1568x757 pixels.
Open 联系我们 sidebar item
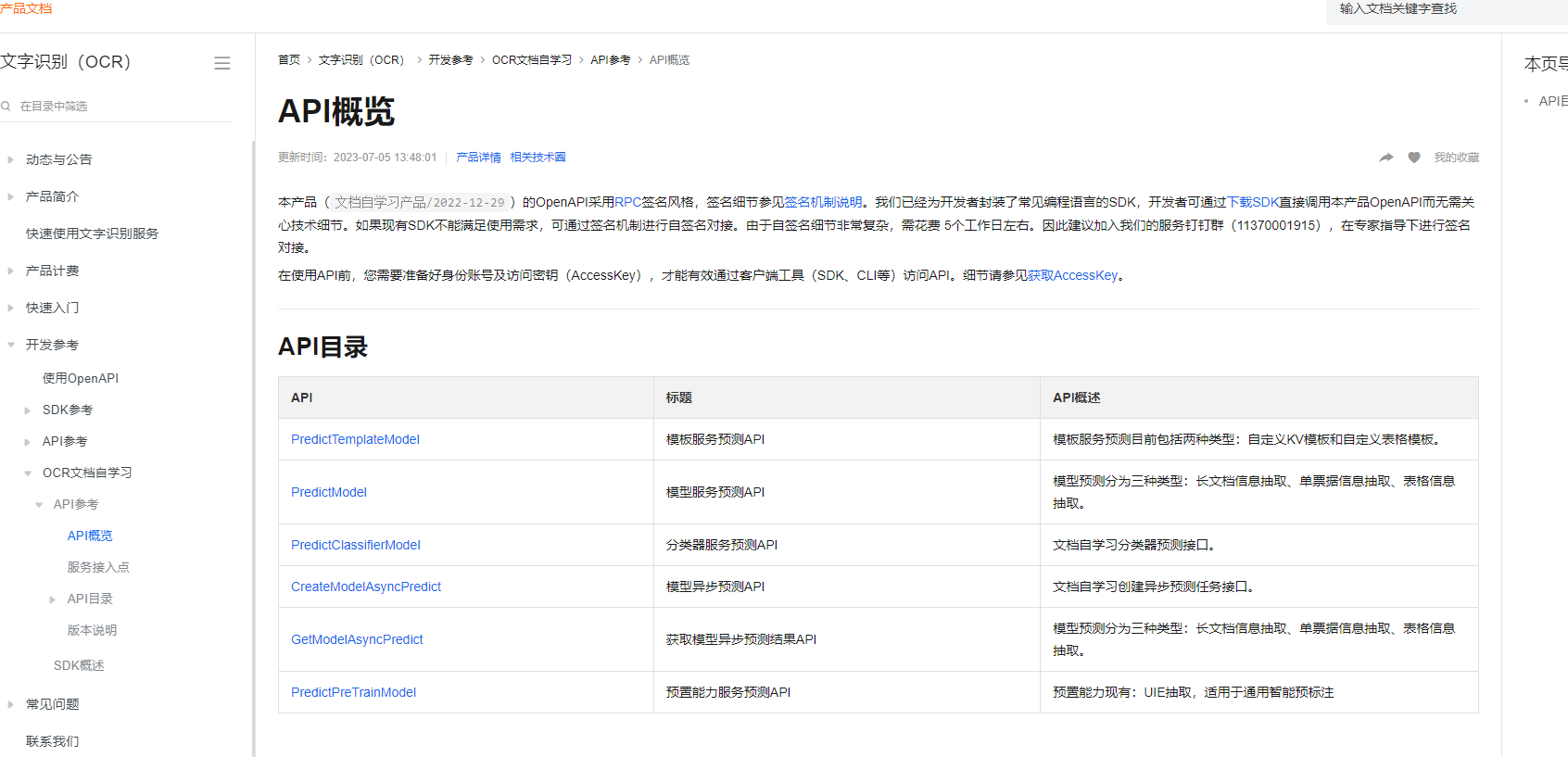(x=52, y=741)
